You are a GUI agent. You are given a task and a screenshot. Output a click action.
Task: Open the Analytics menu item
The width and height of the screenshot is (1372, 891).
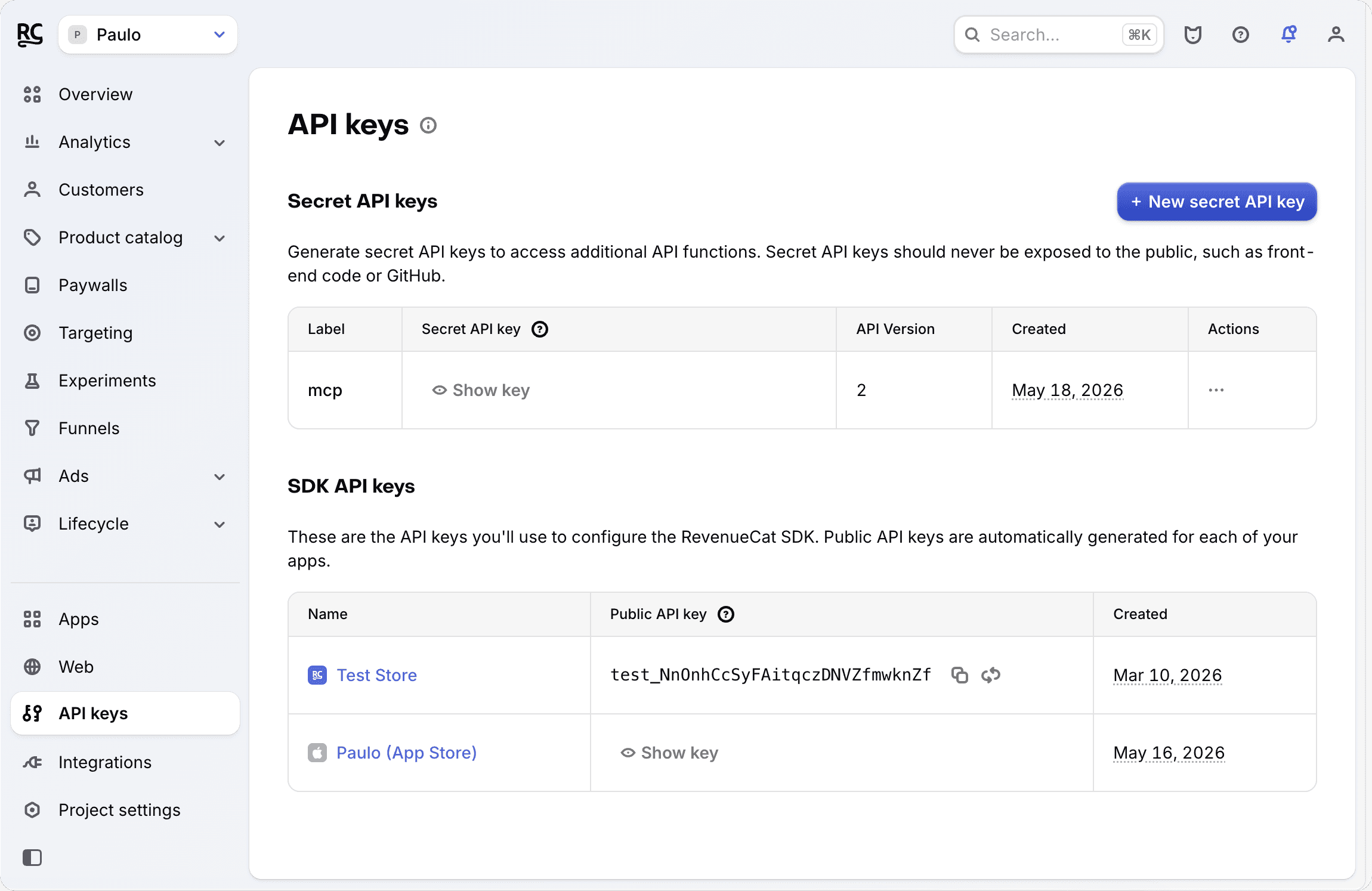(x=125, y=142)
